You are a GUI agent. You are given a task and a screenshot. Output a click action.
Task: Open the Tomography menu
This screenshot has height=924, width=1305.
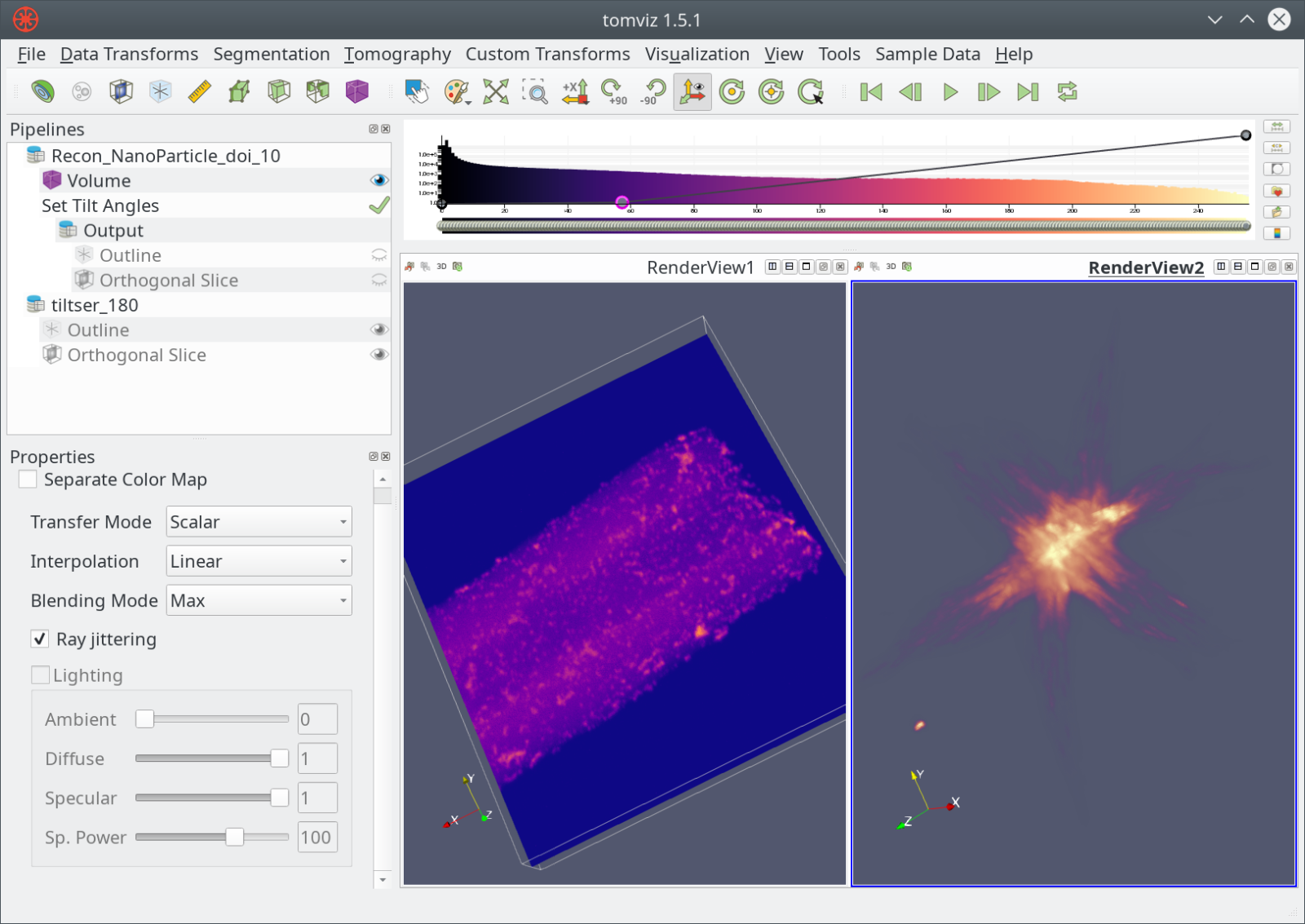[397, 54]
